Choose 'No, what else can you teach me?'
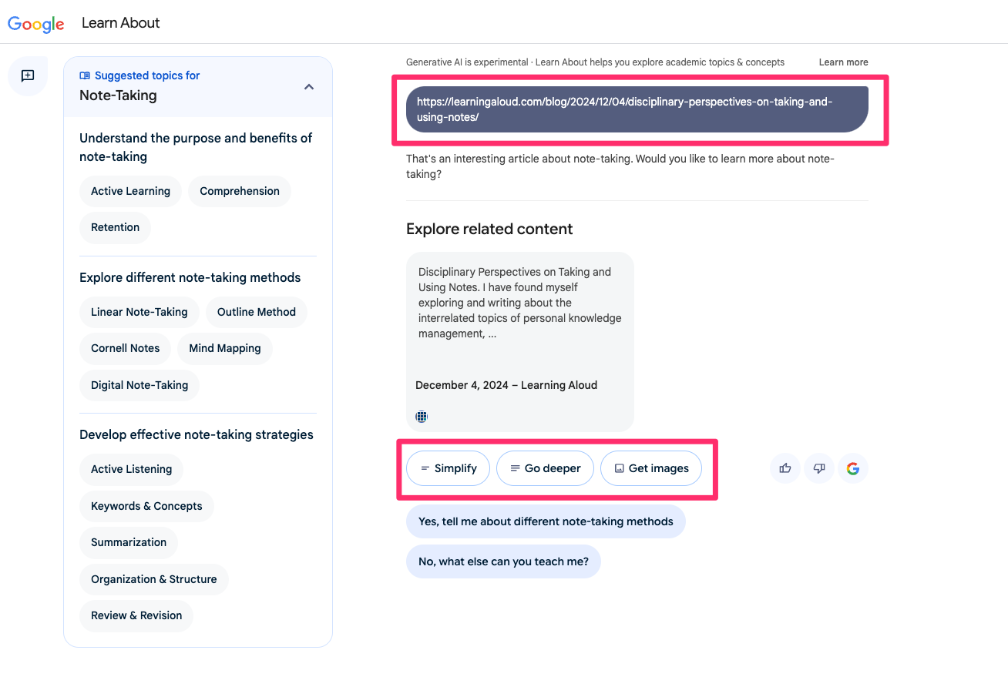Image resolution: width=1008 pixels, height=687 pixels. coord(503,562)
